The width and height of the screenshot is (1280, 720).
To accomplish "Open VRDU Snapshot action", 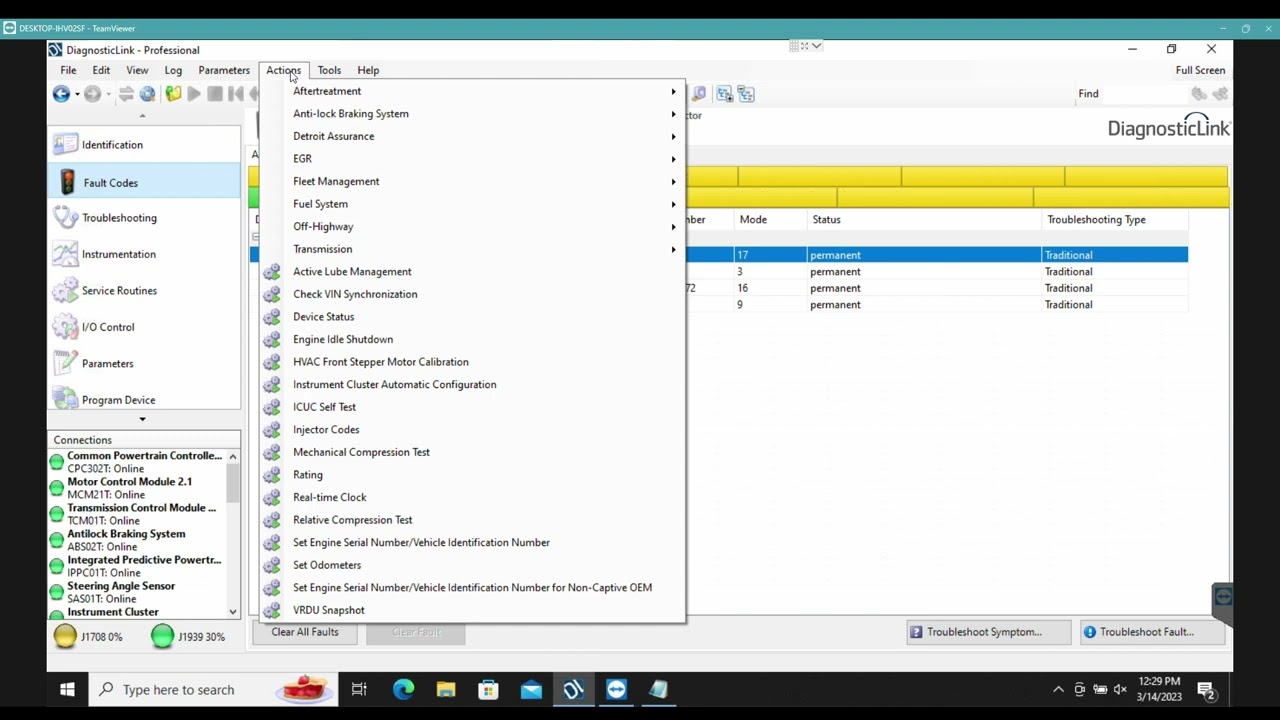I will pos(472,610).
